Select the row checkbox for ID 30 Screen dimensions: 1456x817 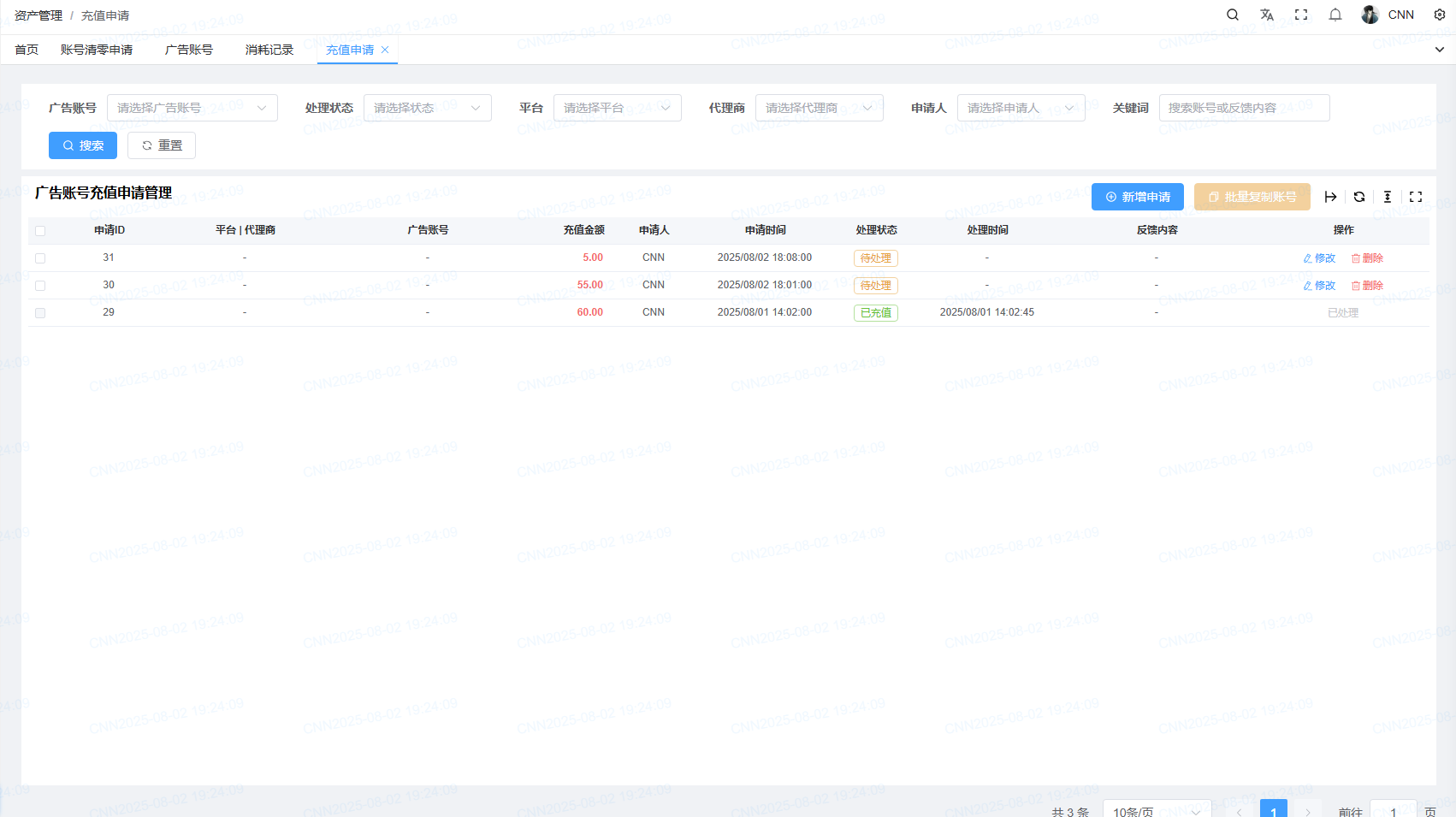(40, 286)
